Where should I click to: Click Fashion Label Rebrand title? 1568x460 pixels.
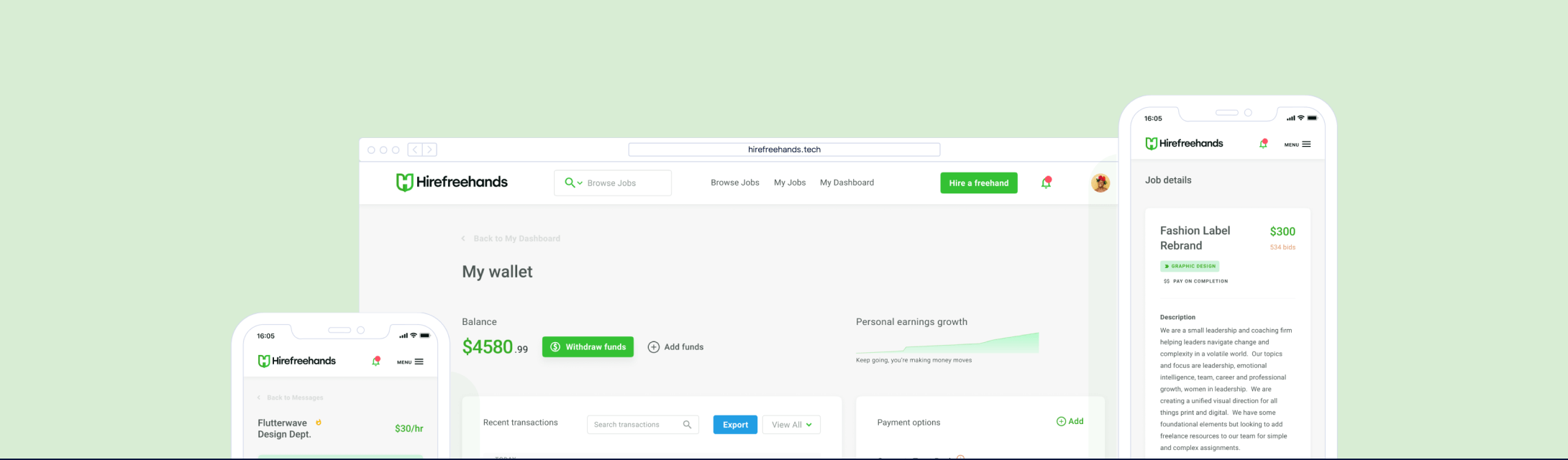click(1195, 238)
